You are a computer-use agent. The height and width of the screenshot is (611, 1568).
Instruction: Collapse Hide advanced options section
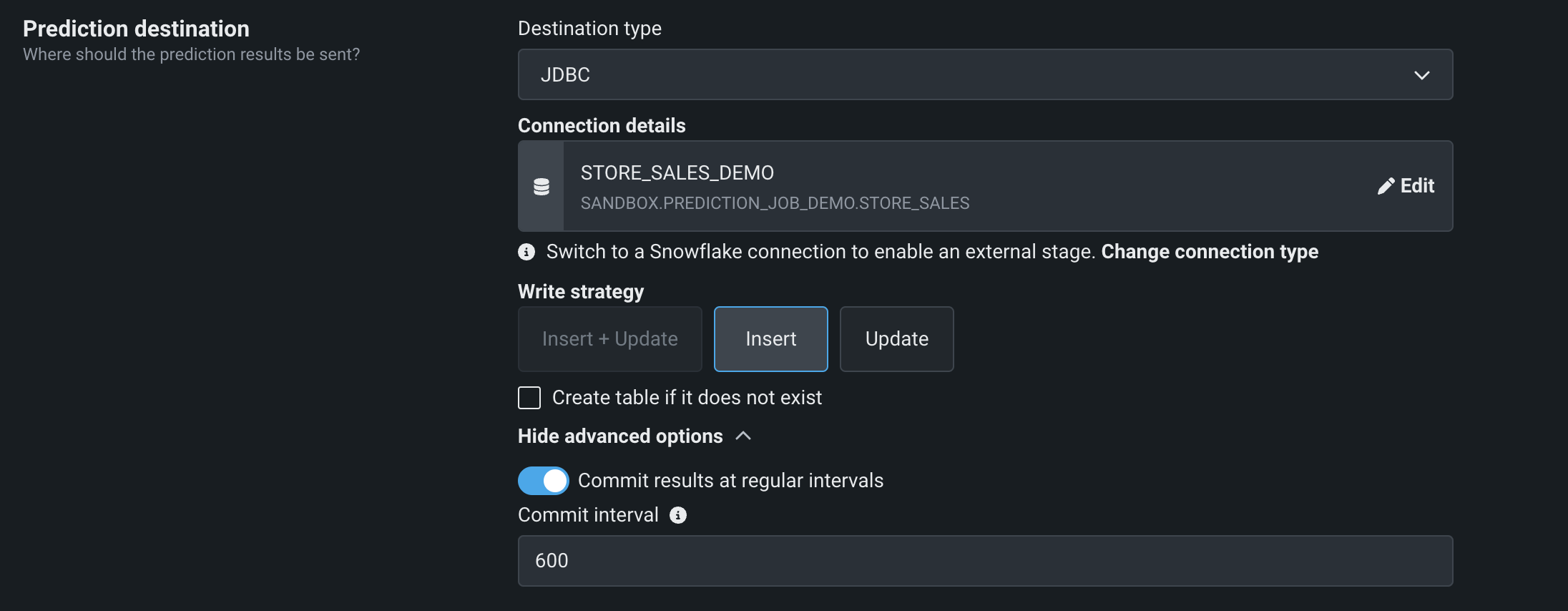[620, 436]
